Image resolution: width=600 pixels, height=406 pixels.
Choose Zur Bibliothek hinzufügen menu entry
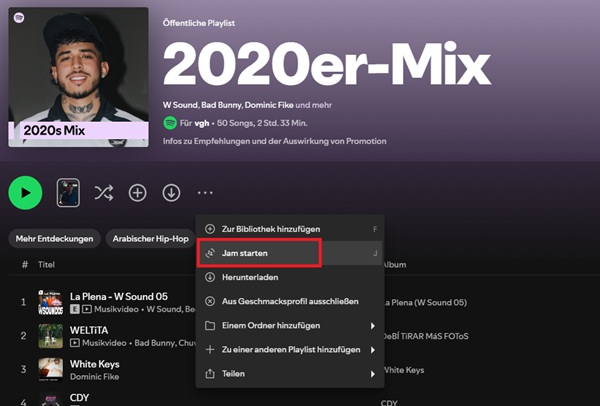(x=289, y=229)
